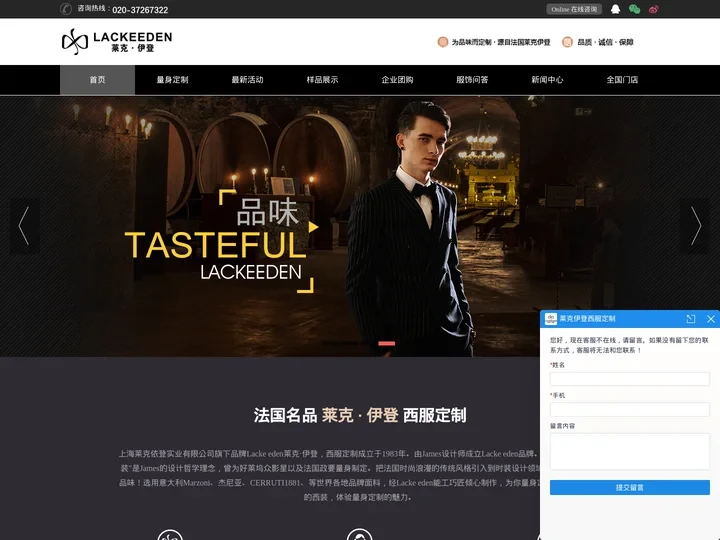
Task: Select the red banner slide indicator
Action: click(387, 343)
